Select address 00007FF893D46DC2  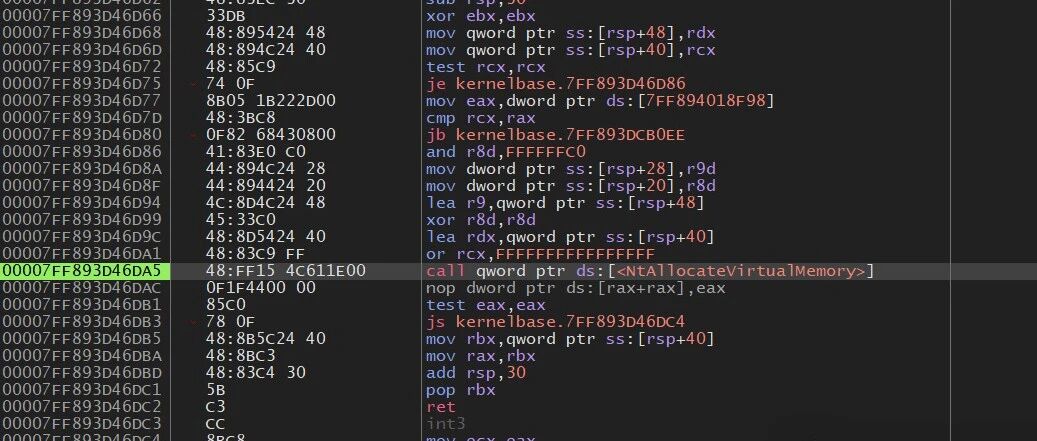(x=82, y=407)
